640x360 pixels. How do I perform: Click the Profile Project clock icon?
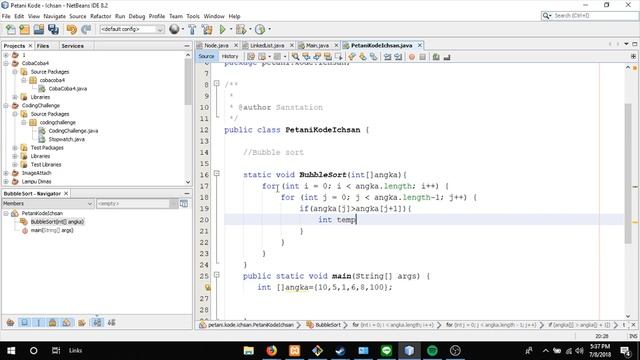click(x=260, y=29)
